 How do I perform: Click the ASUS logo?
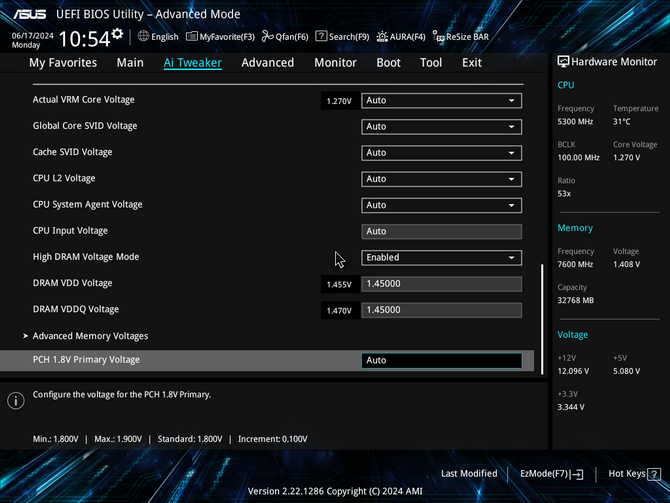pos(29,15)
